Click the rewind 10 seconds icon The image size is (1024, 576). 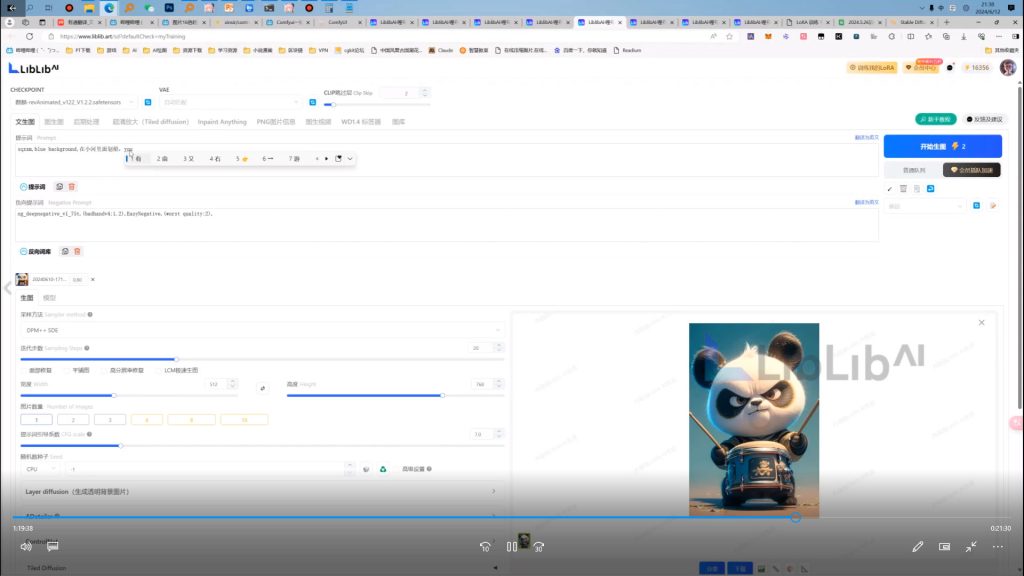(x=485, y=547)
